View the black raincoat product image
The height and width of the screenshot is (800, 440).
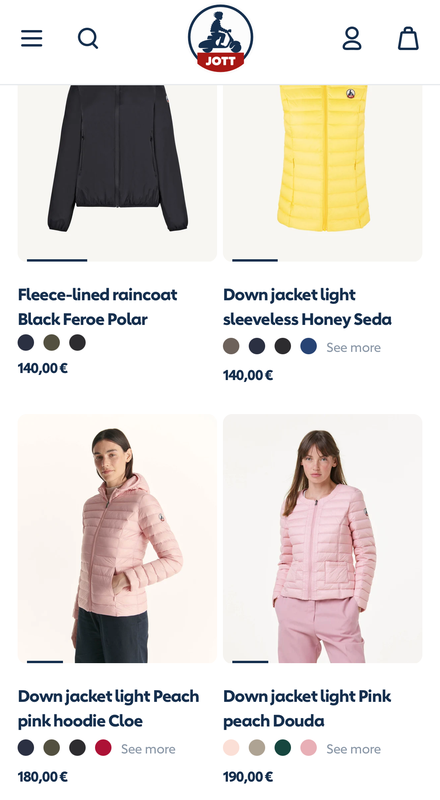pyautogui.click(x=117, y=173)
